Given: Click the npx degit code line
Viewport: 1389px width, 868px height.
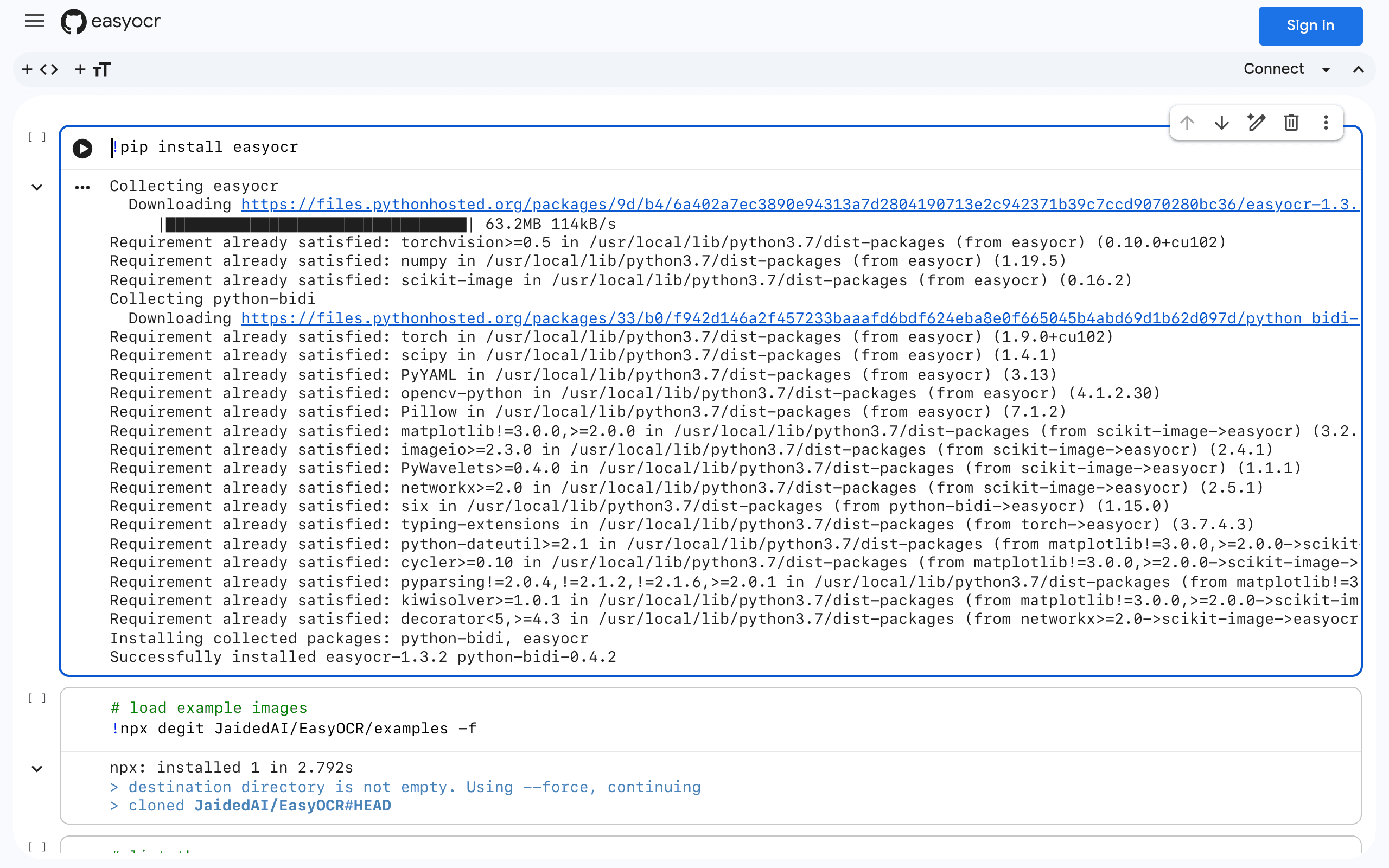Looking at the screenshot, I should coord(294,729).
